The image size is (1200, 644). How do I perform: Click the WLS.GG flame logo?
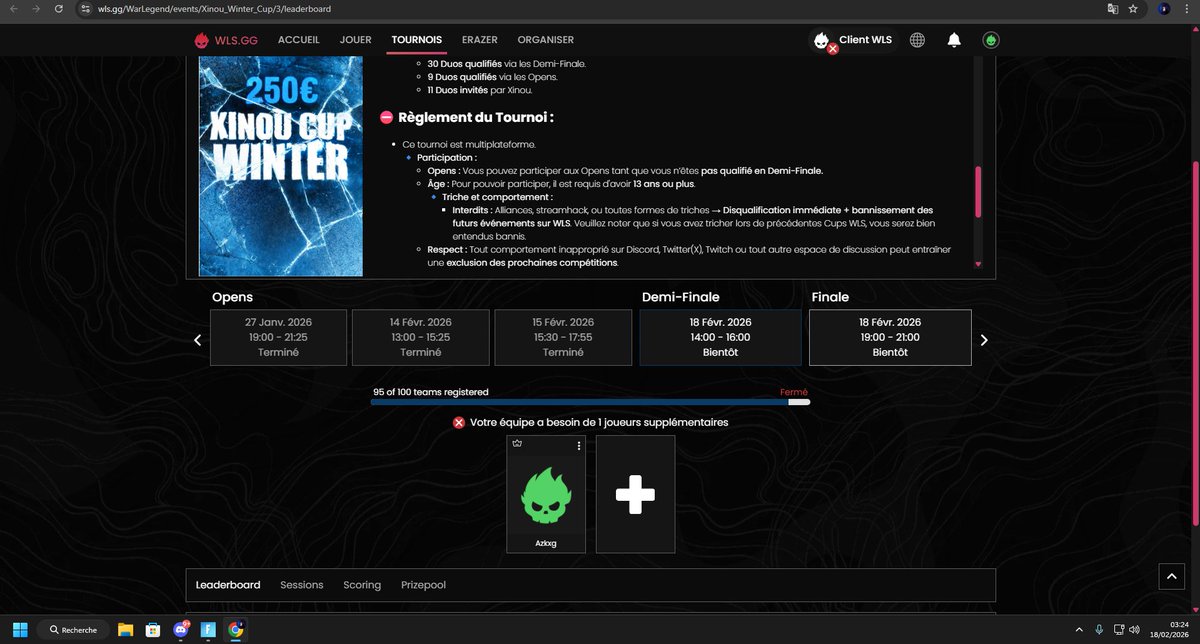(x=203, y=40)
